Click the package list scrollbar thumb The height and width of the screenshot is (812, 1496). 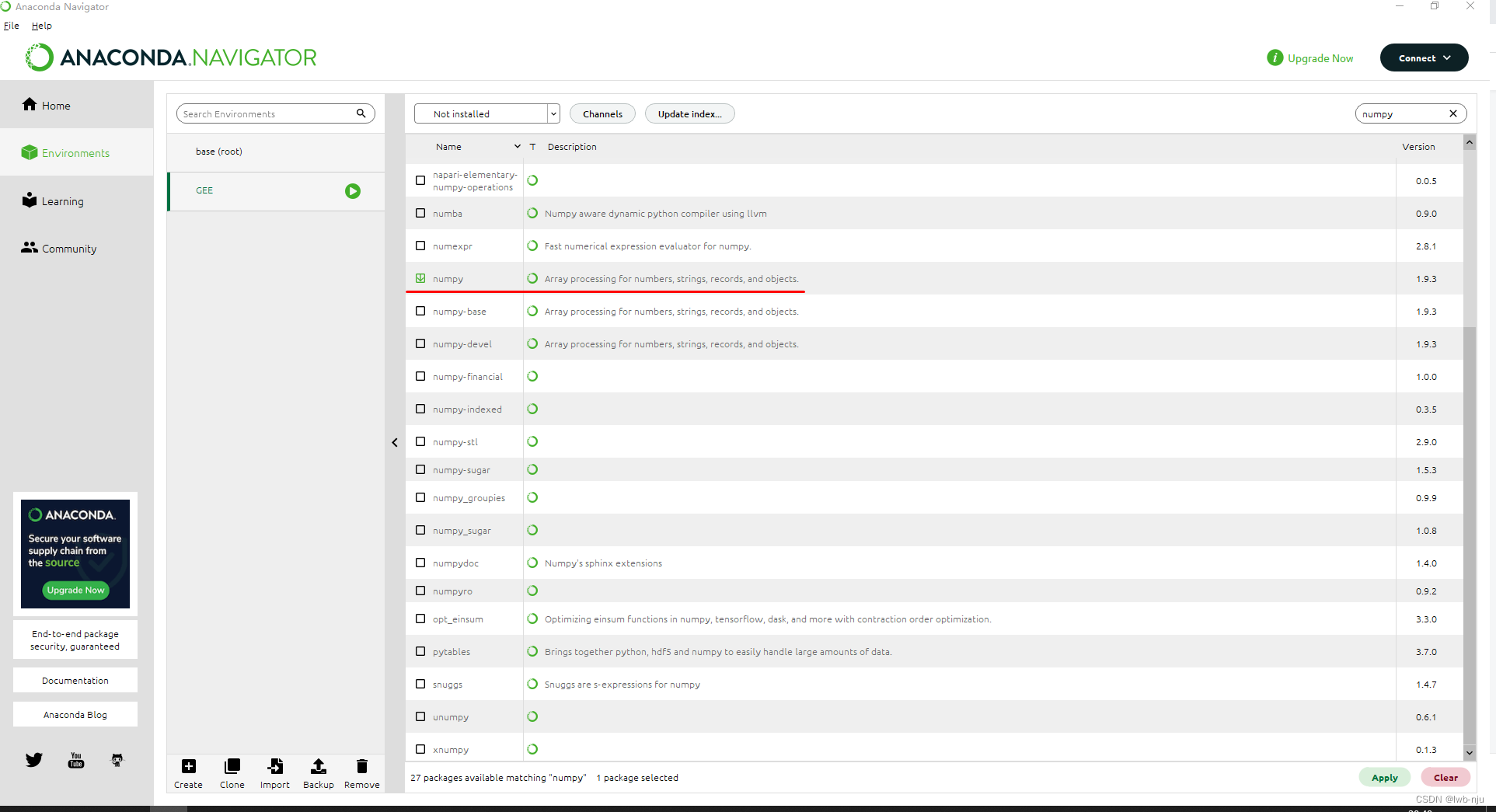1469,536
